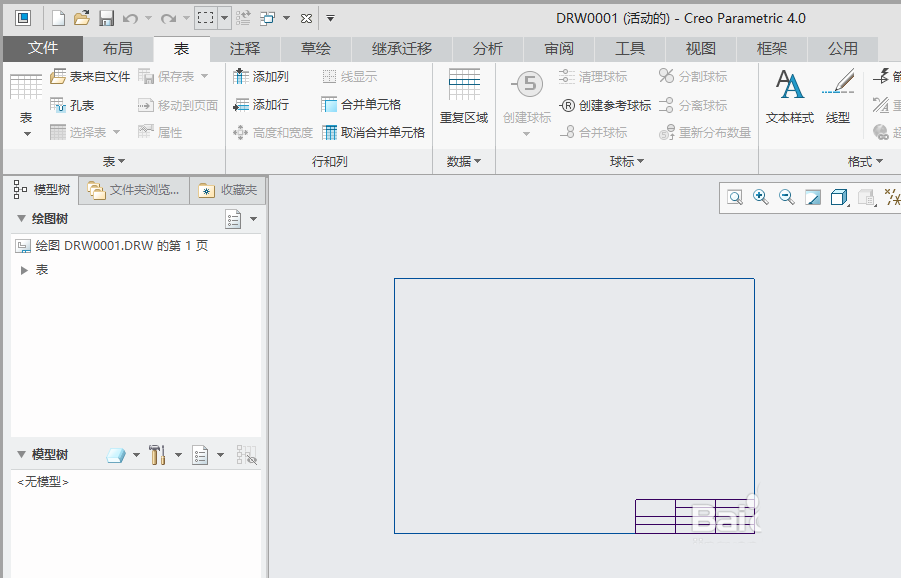Zoom out using the magnifier minus icon
Viewport: 901px width, 578px height.
(786, 197)
